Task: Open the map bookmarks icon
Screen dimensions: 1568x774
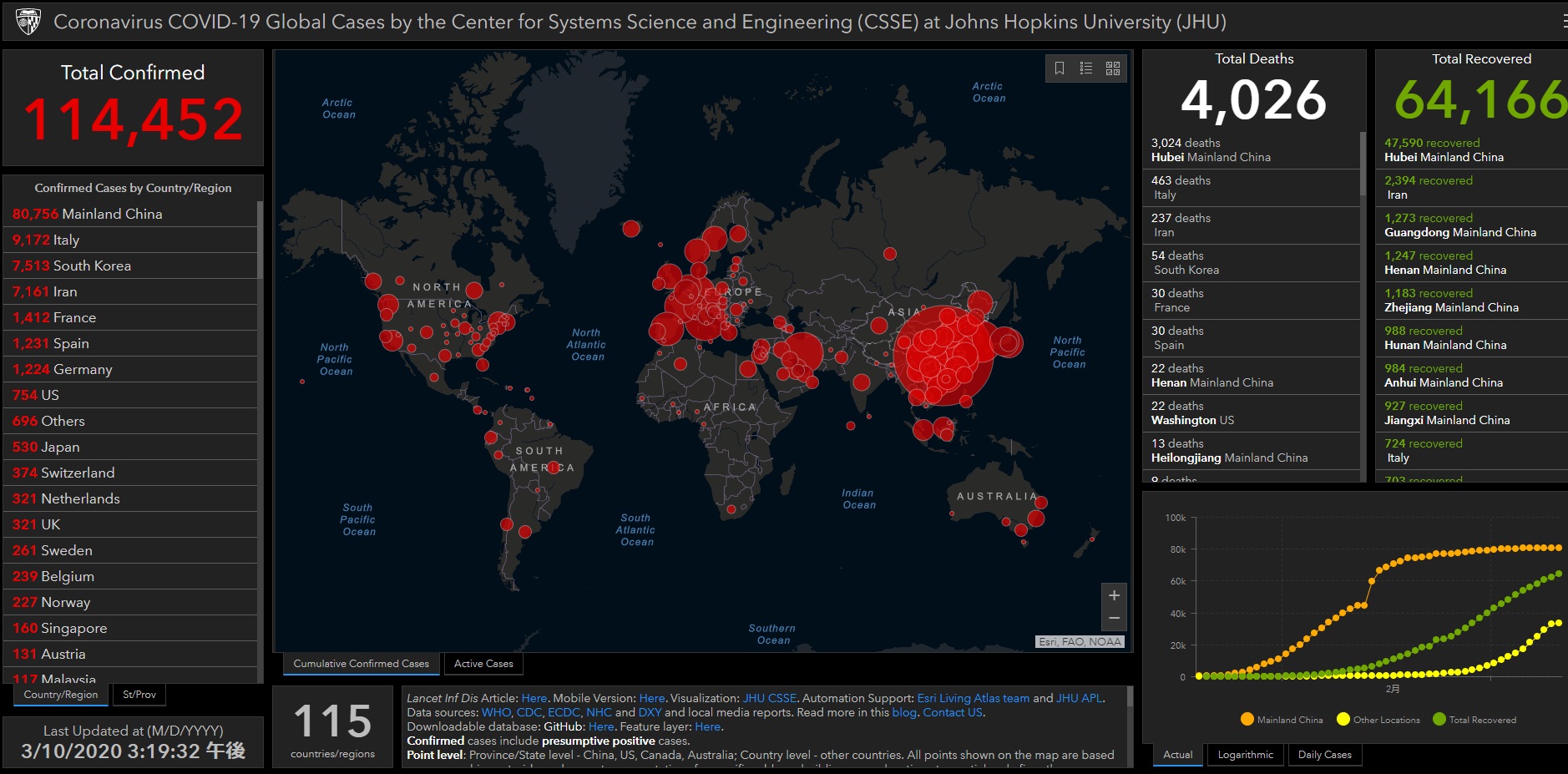Action: click(1060, 68)
